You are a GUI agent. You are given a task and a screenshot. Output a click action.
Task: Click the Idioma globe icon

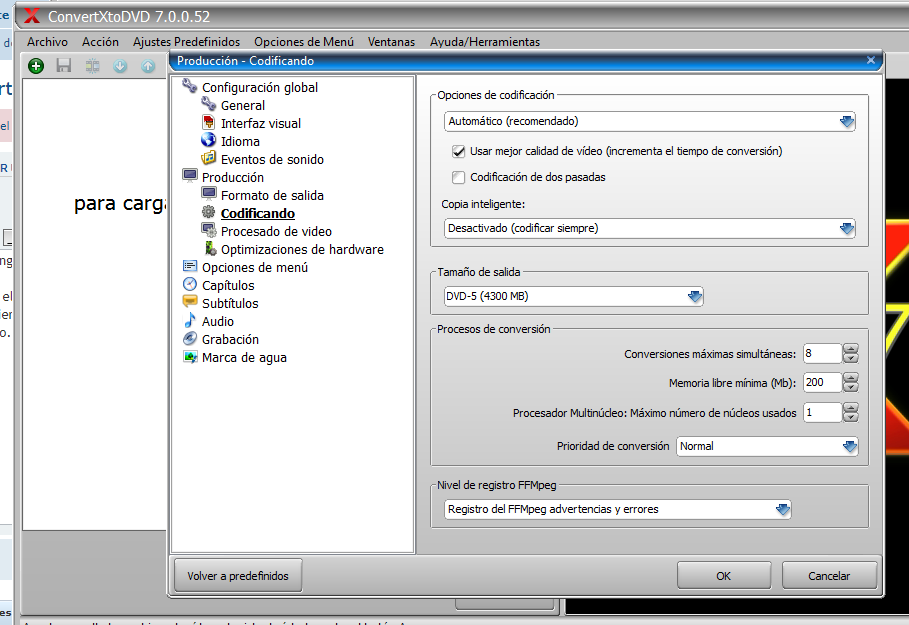(208, 140)
